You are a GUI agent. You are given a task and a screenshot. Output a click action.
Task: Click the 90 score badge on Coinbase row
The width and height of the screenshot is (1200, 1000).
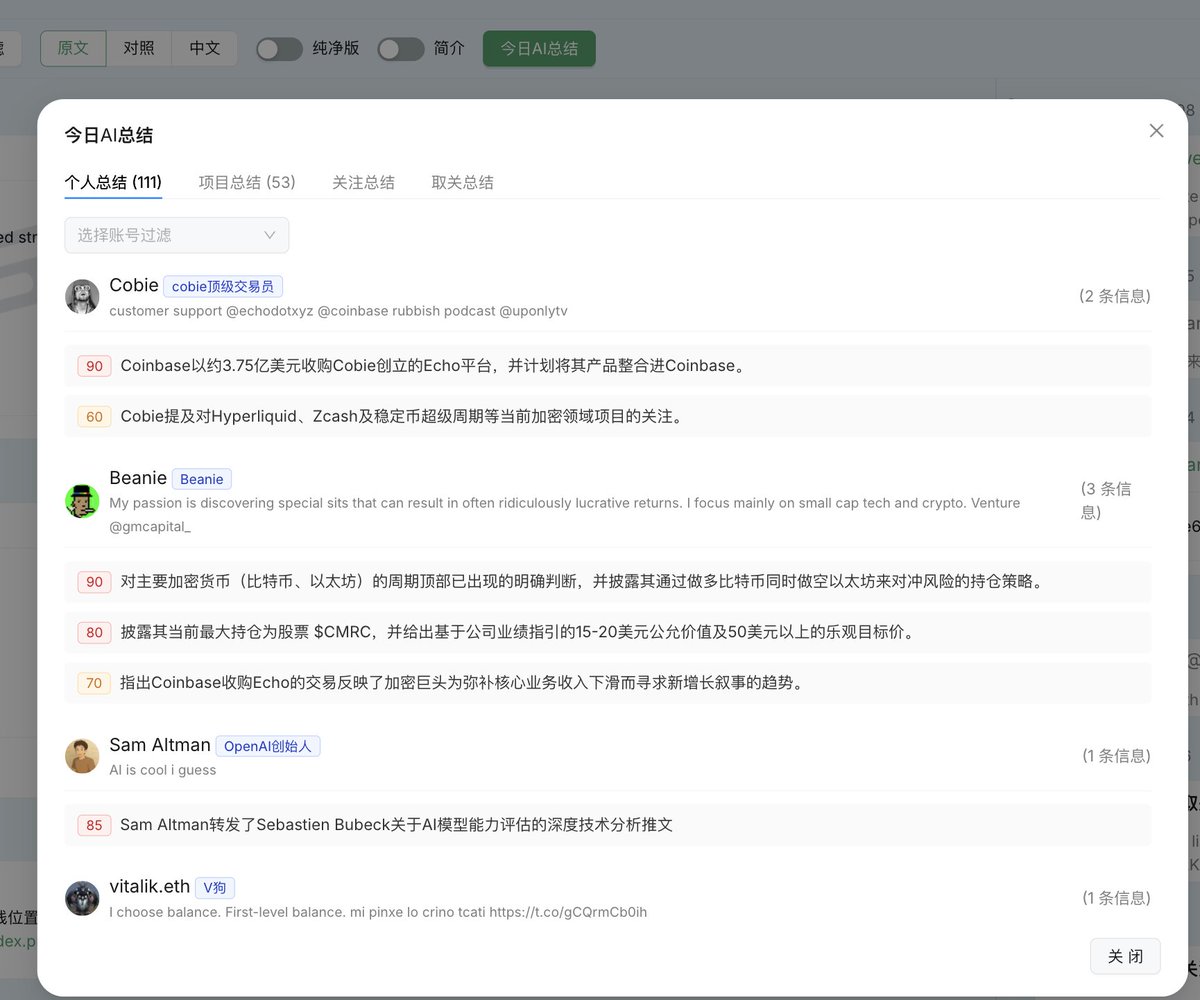(94, 366)
